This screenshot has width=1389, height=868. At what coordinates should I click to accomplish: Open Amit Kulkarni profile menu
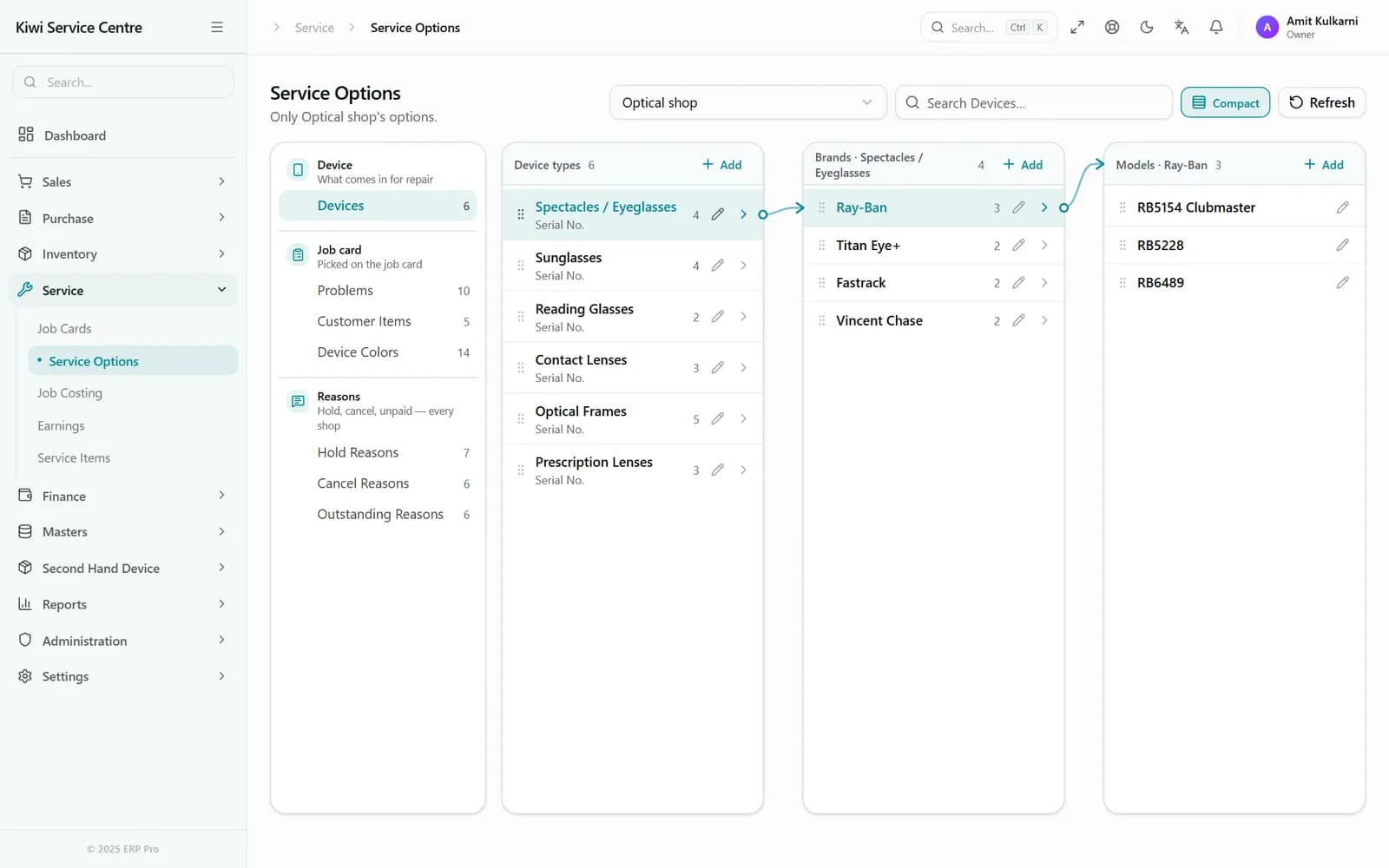click(x=1308, y=27)
